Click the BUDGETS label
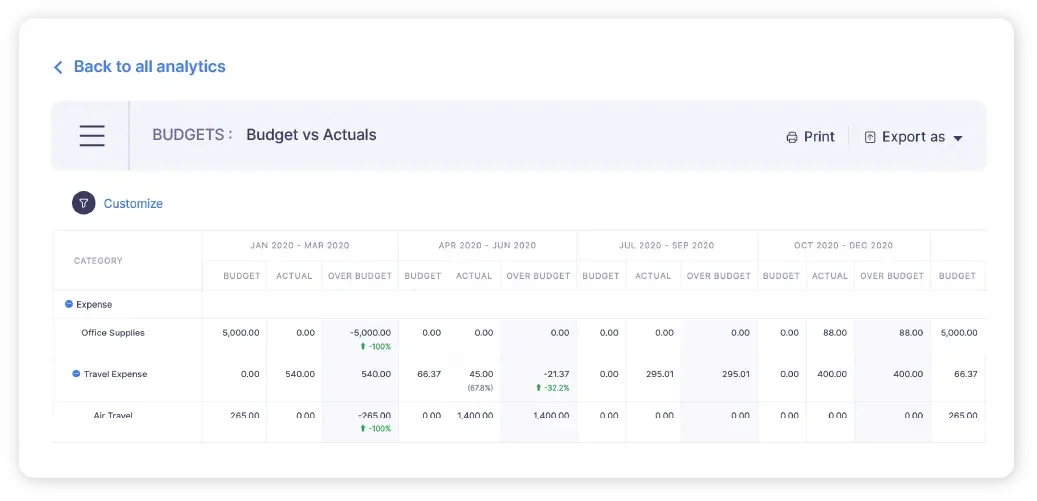This screenshot has height=501, width=1037. tap(192, 135)
